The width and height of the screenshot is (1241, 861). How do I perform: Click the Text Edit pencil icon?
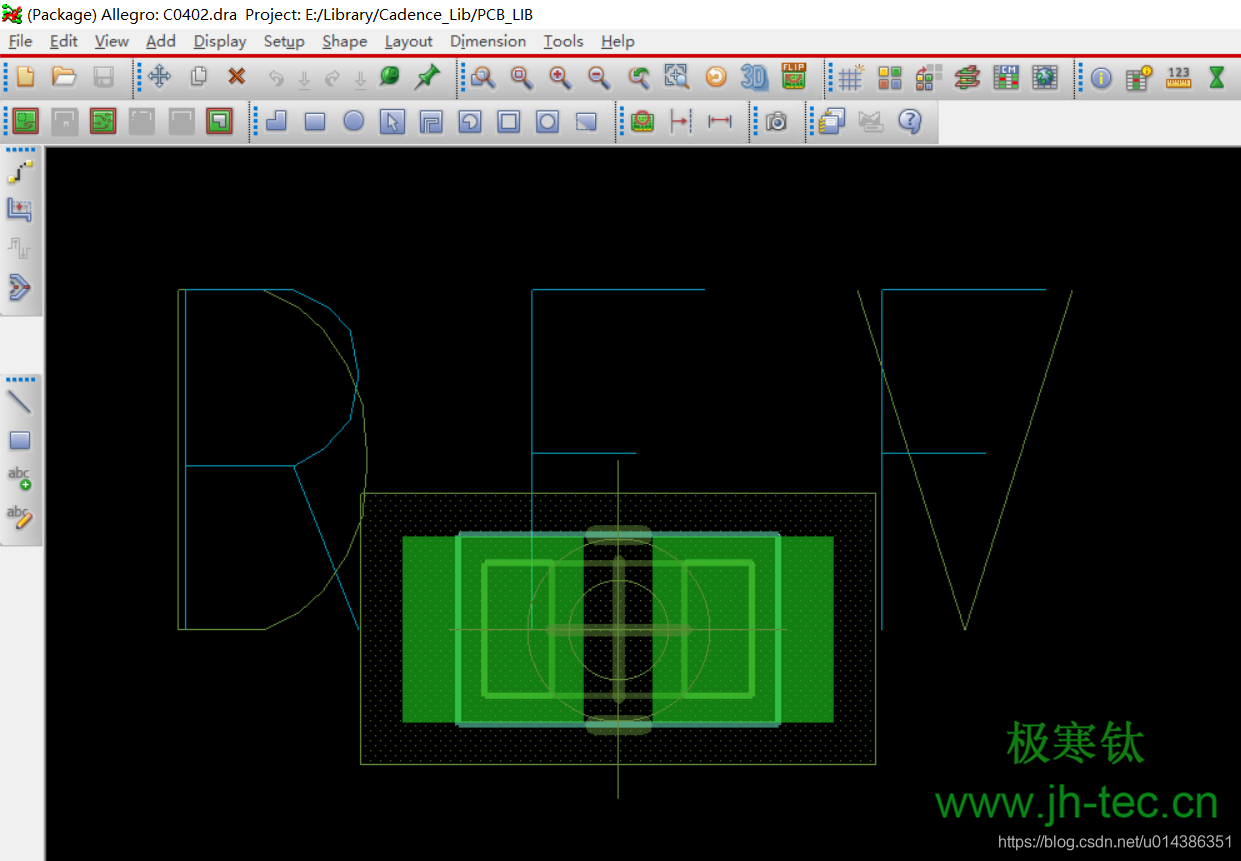click(x=20, y=517)
